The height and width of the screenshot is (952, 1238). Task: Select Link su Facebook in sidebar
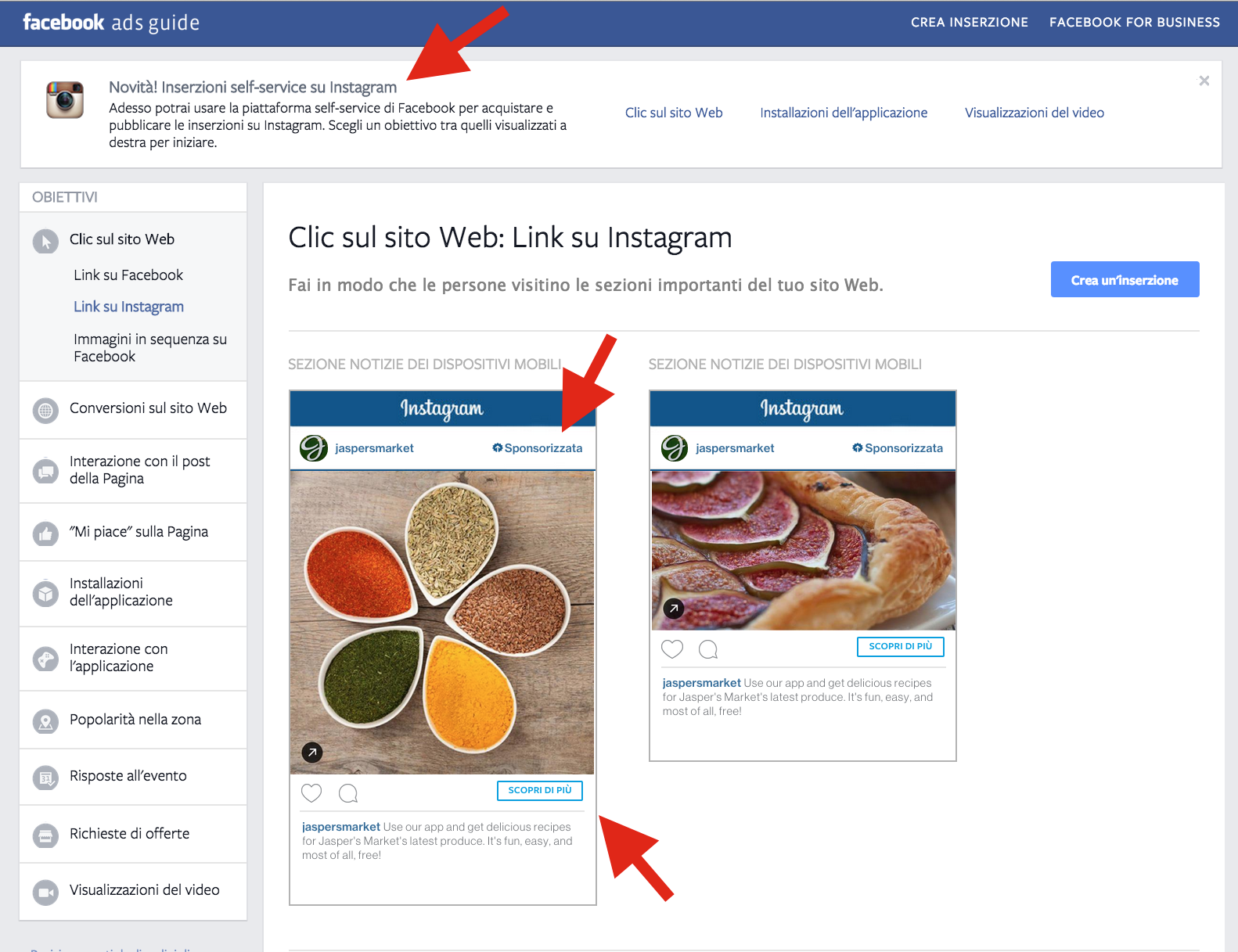[x=128, y=275]
